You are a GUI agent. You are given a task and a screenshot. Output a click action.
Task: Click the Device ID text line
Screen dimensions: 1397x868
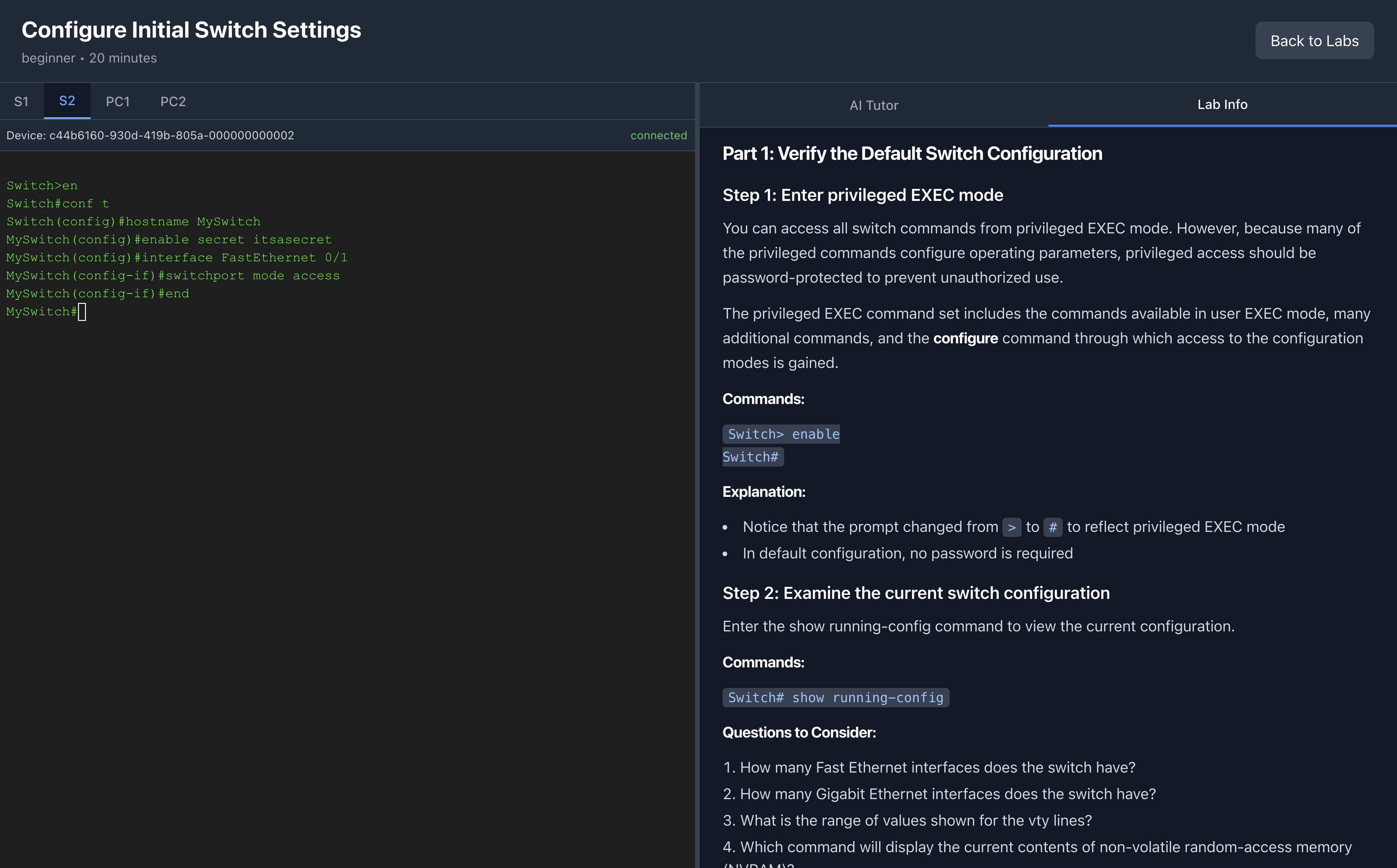pyautogui.click(x=150, y=136)
